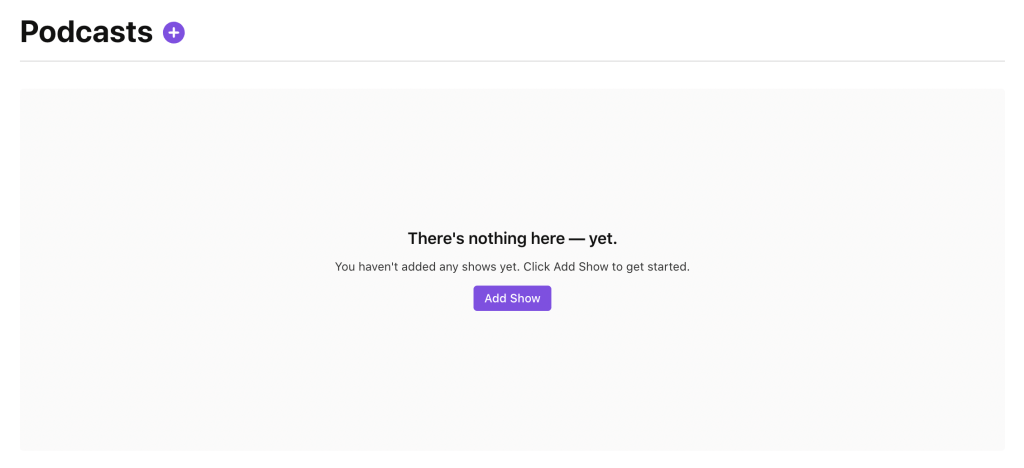
Task: Open the add-podcast dialog with the plus icon
Action: click(174, 33)
